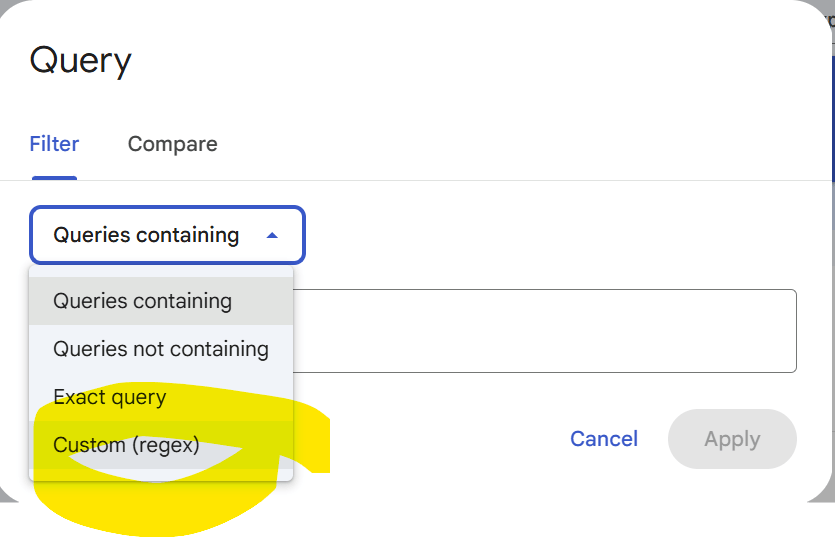The height and width of the screenshot is (540, 835).
Task: Click the blue Cancel link text
Action: click(x=603, y=439)
